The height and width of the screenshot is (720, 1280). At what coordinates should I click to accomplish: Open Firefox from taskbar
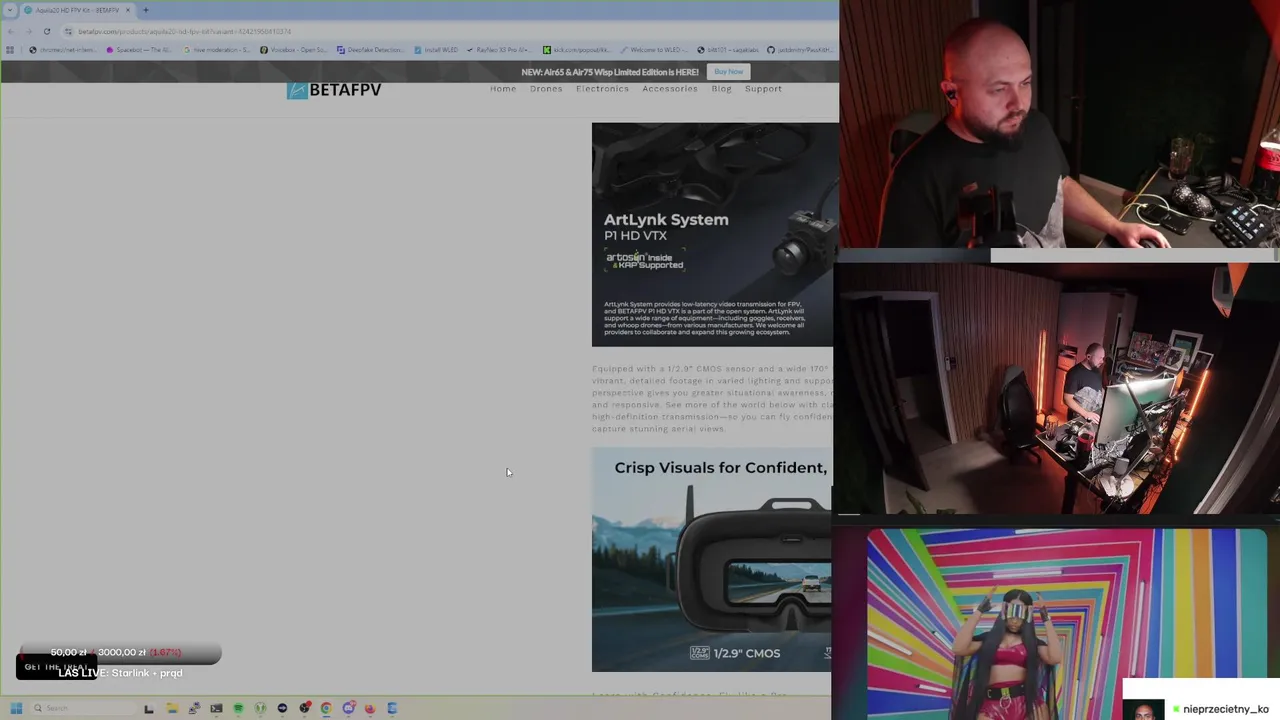pyautogui.click(x=370, y=708)
